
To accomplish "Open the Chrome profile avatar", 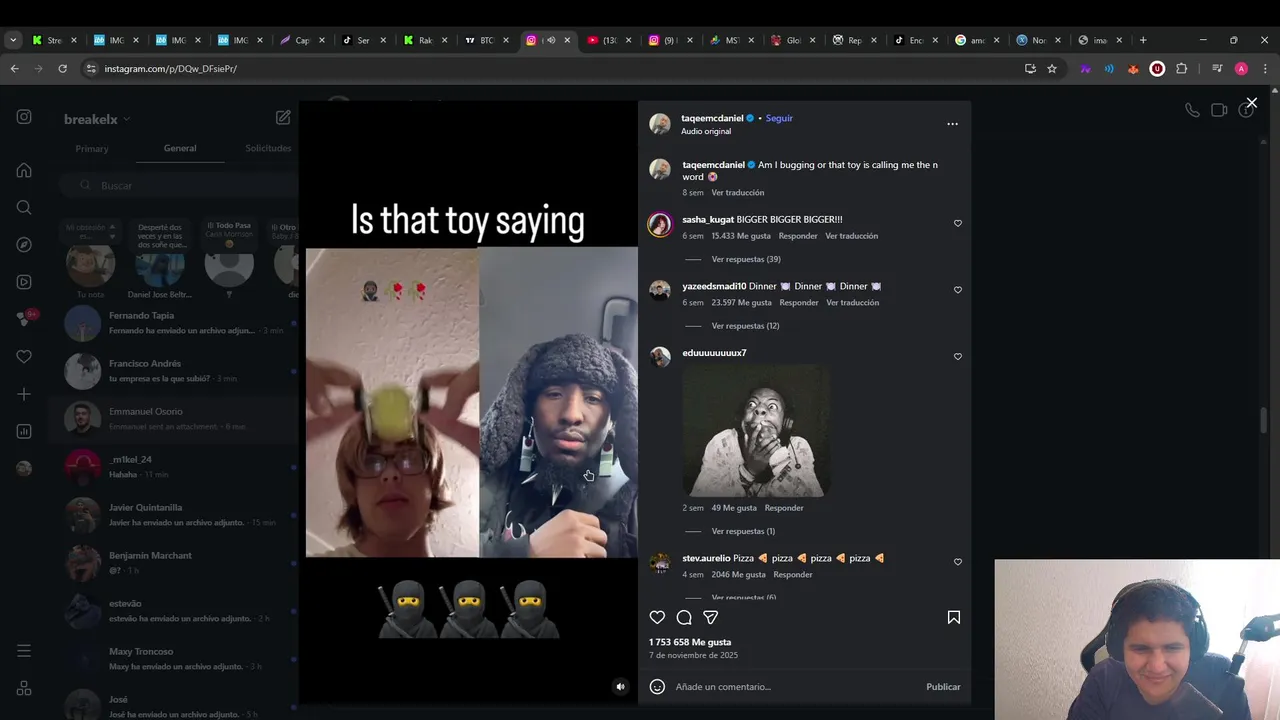I will tap(1241, 68).
